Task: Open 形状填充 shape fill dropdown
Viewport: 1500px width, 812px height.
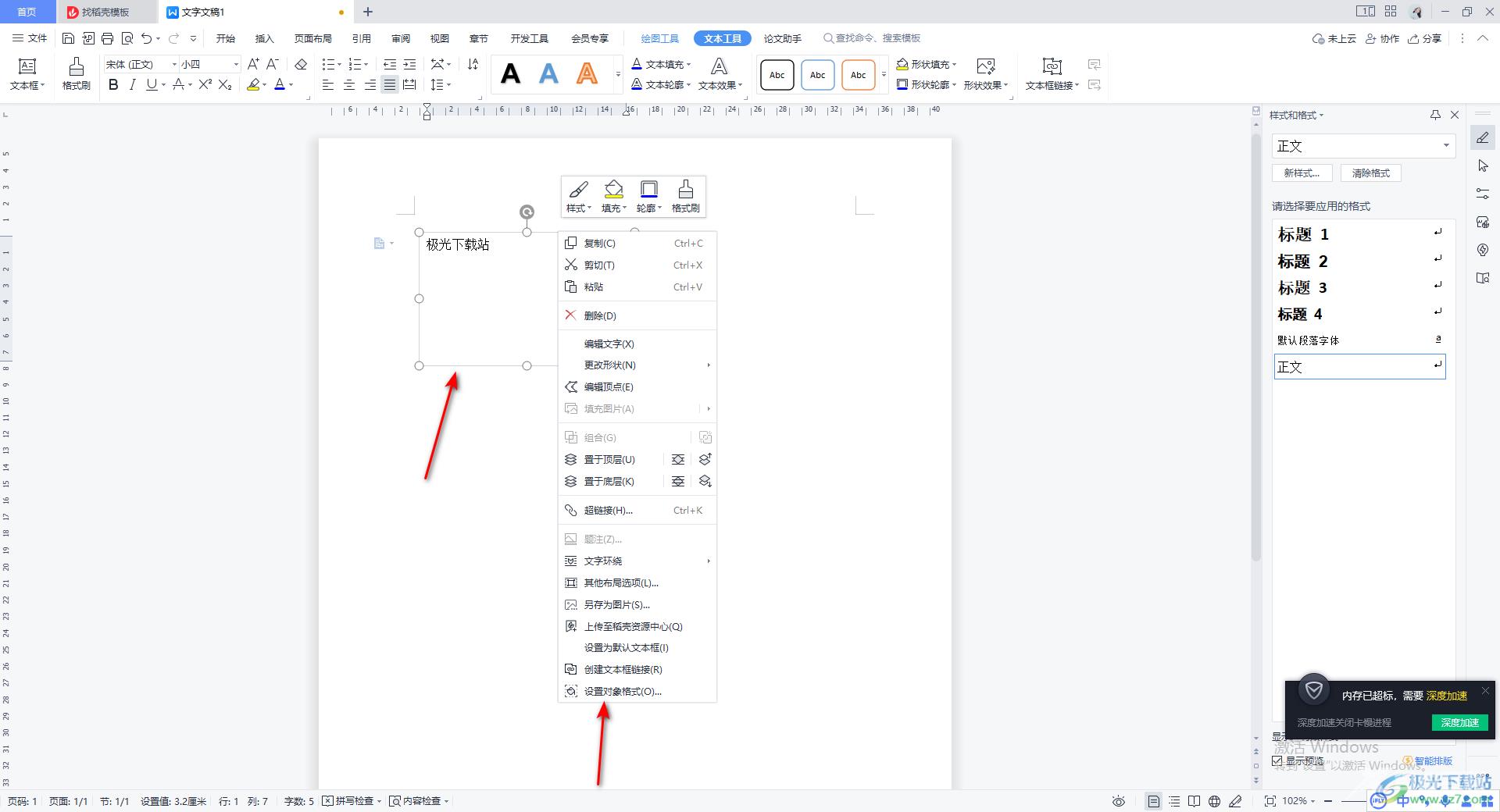Action: (x=927, y=64)
